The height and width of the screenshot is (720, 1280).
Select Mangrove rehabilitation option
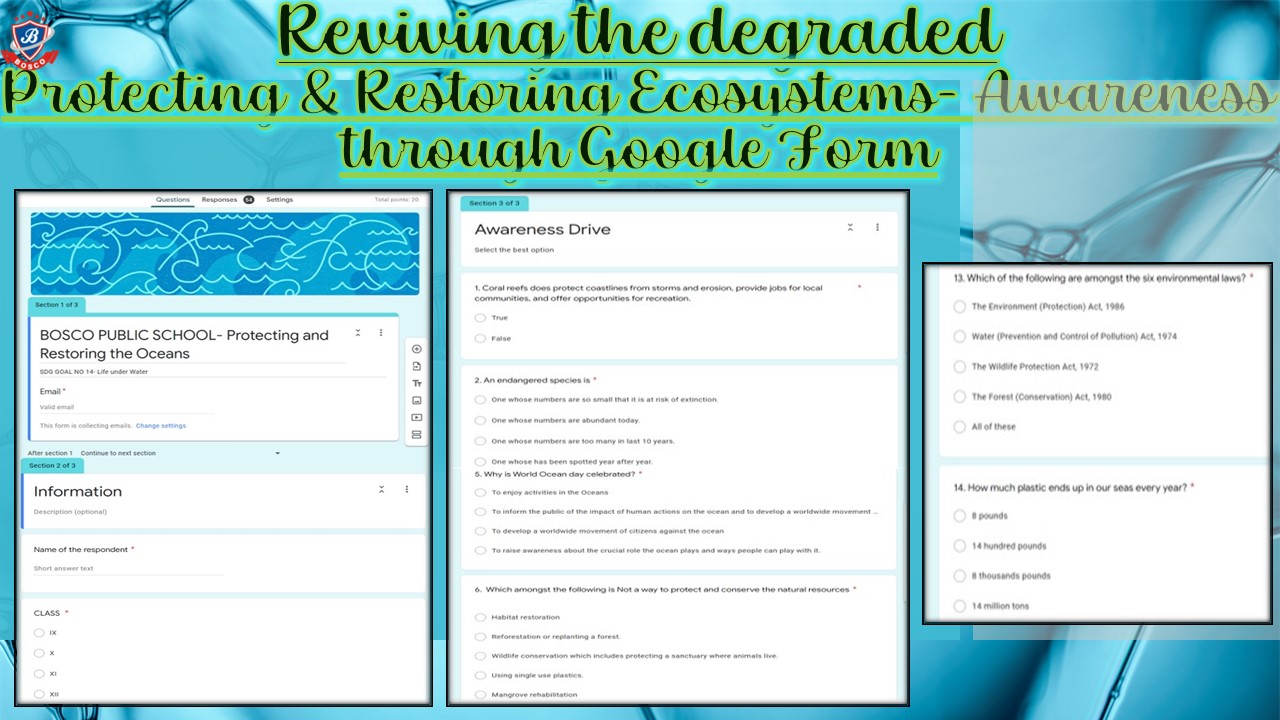(480, 695)
